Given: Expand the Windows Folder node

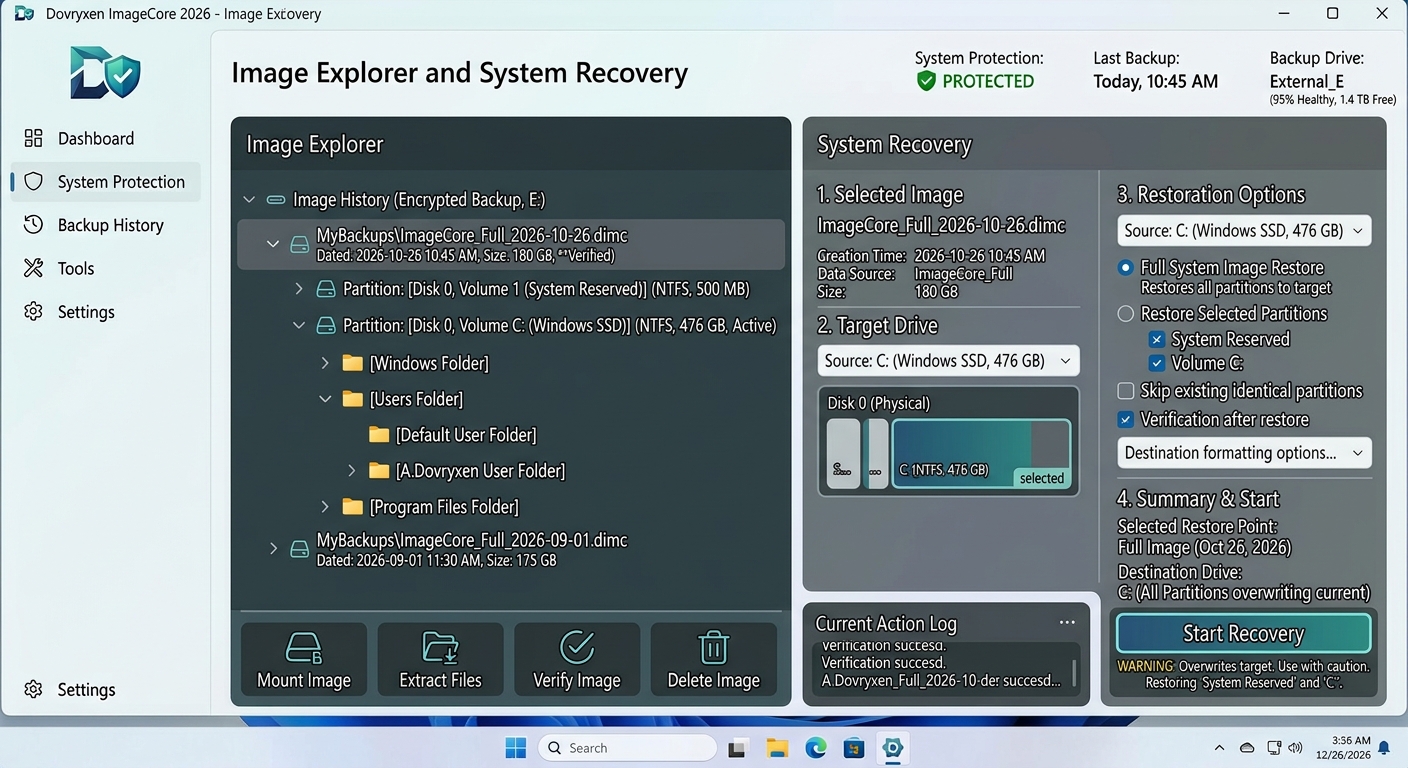Looking at the screenshot, I should [325, 362].
